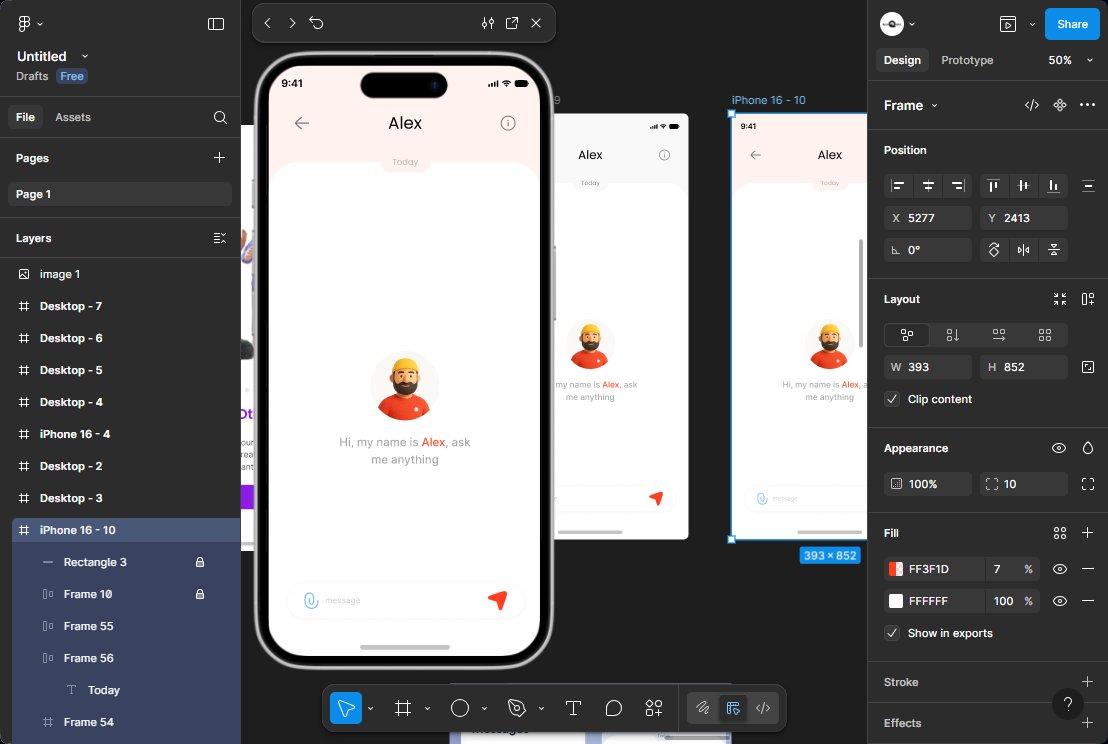This screenshot has width=1108, height=744.
Task: Expand shape tool options chevron
Action: click(x=484, y=709)
